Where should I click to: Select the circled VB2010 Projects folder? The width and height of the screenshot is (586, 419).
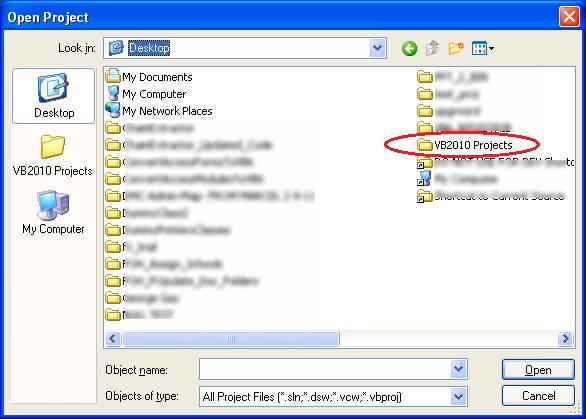click(x=465, y=145)
